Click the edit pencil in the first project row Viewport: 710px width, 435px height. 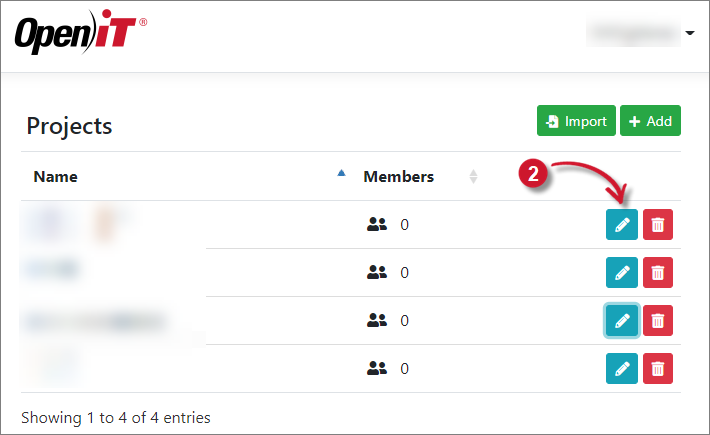[x=622, y=225]
